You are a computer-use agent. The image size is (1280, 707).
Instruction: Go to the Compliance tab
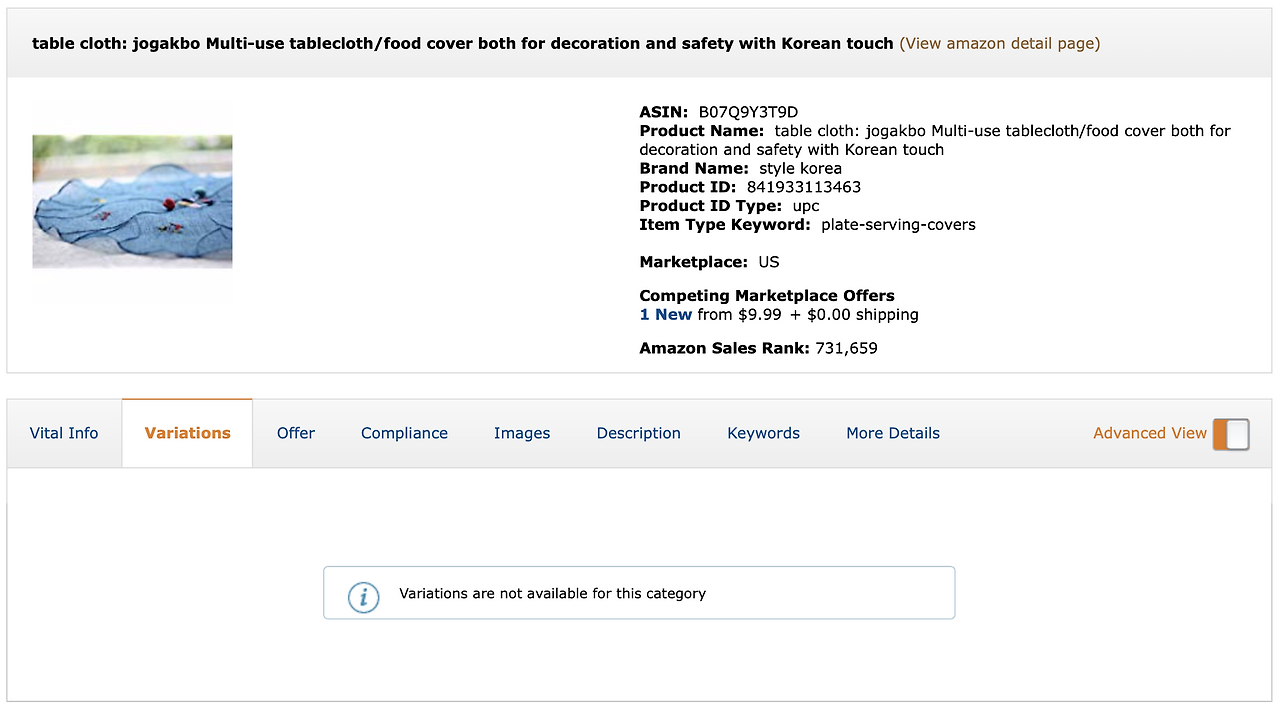tap(404, 433)
